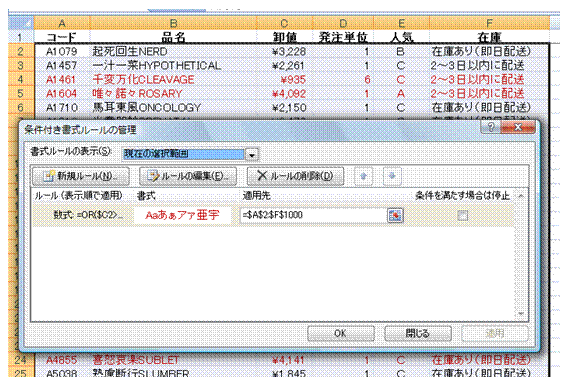Click the red popularity cell A in row 5
The image size is (567, 383).
point(401,94)
